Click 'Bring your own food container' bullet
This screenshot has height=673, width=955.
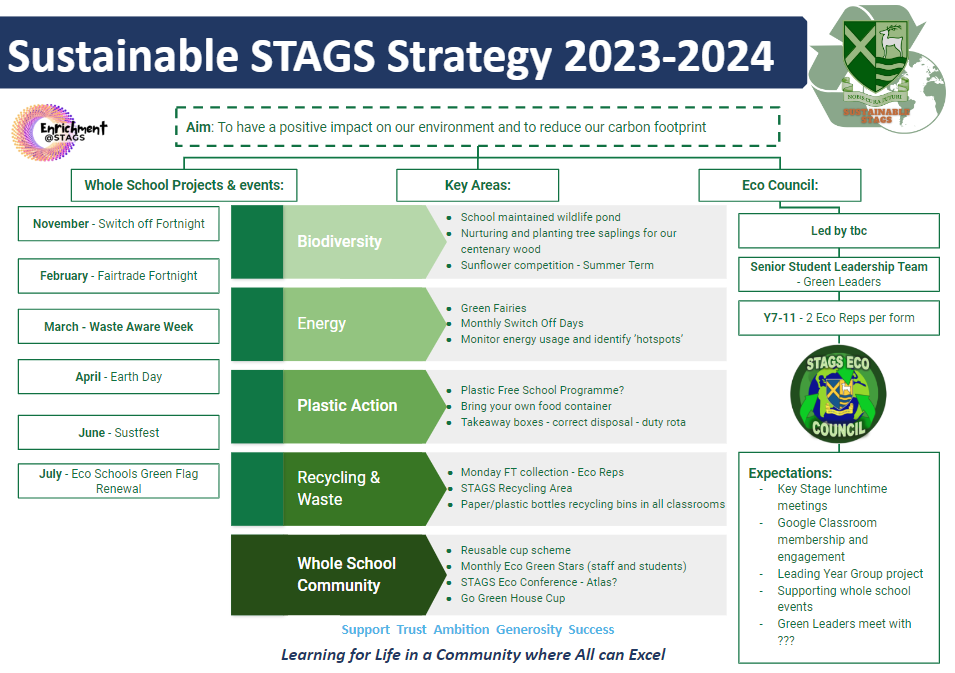(x=536, y=406)
